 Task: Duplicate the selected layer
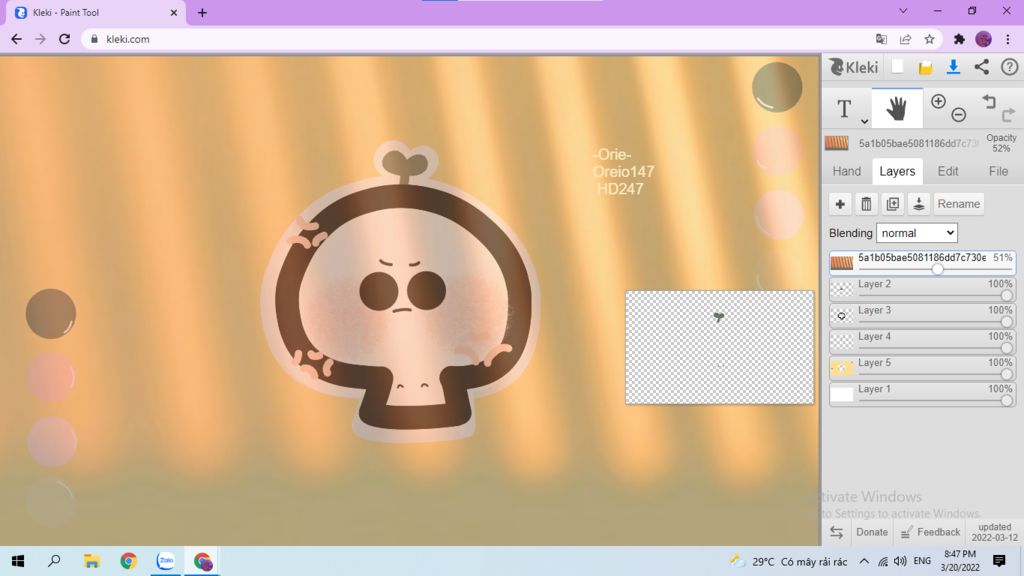point(892,204)
